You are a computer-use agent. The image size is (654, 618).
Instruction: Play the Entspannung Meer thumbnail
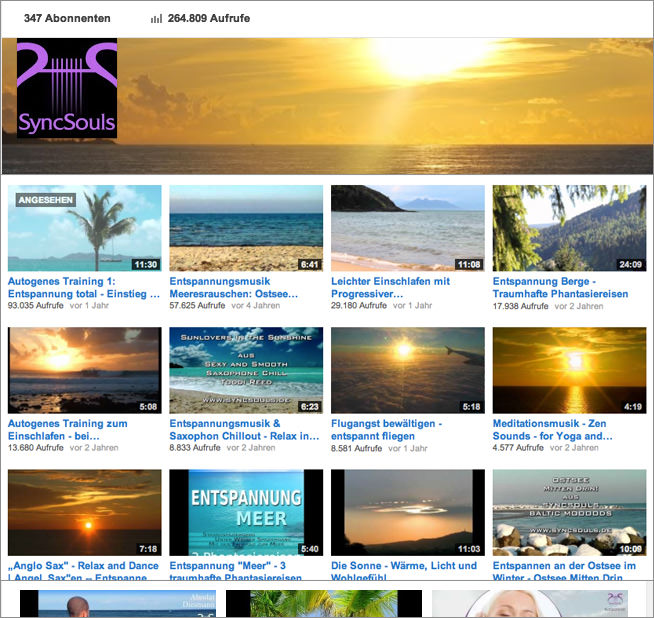coord(246,512)
